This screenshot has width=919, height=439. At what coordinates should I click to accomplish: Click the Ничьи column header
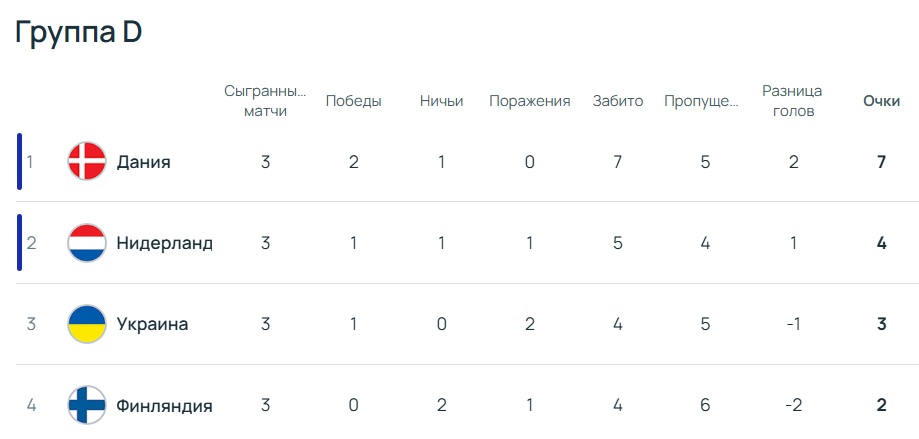click(441, 101)
